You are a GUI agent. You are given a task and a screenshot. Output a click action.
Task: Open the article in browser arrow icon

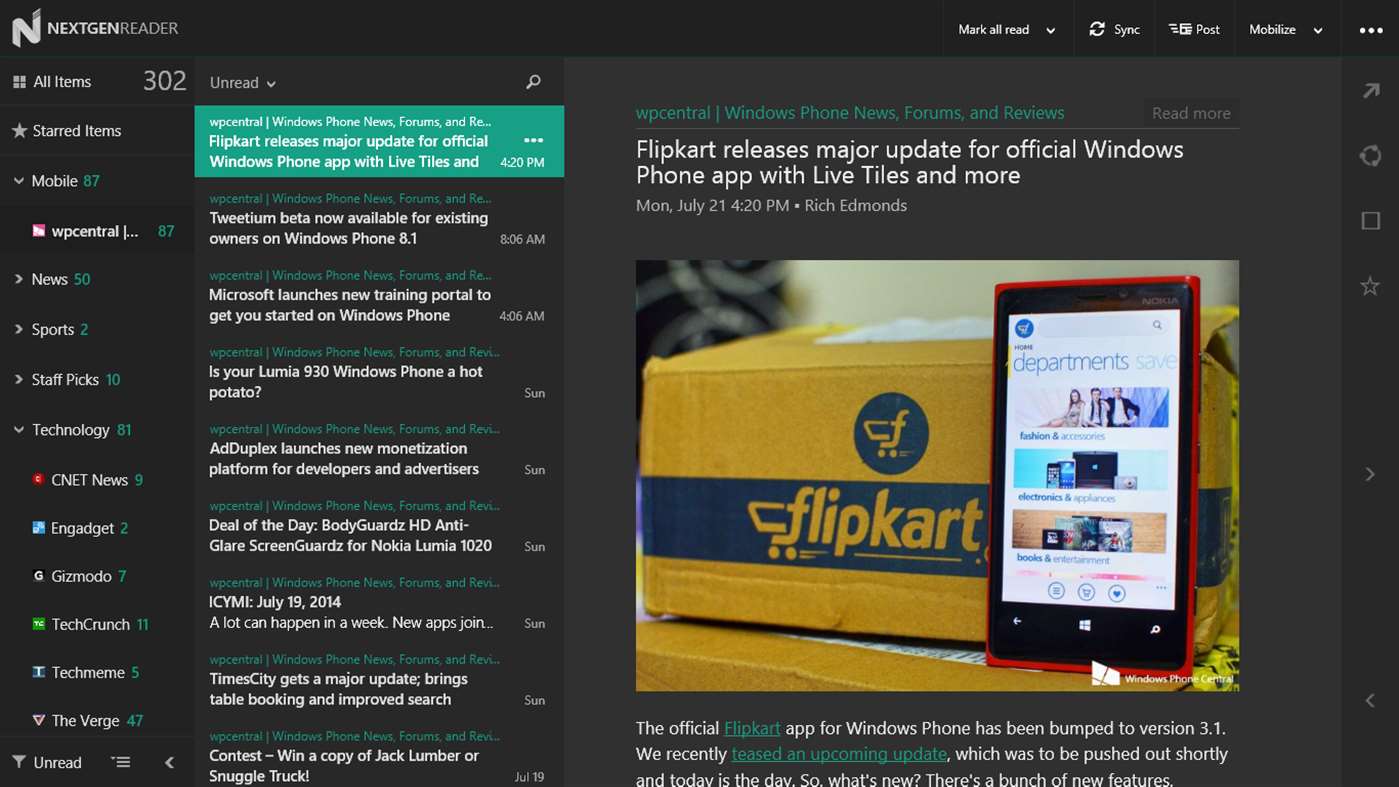coord(1370,91)
